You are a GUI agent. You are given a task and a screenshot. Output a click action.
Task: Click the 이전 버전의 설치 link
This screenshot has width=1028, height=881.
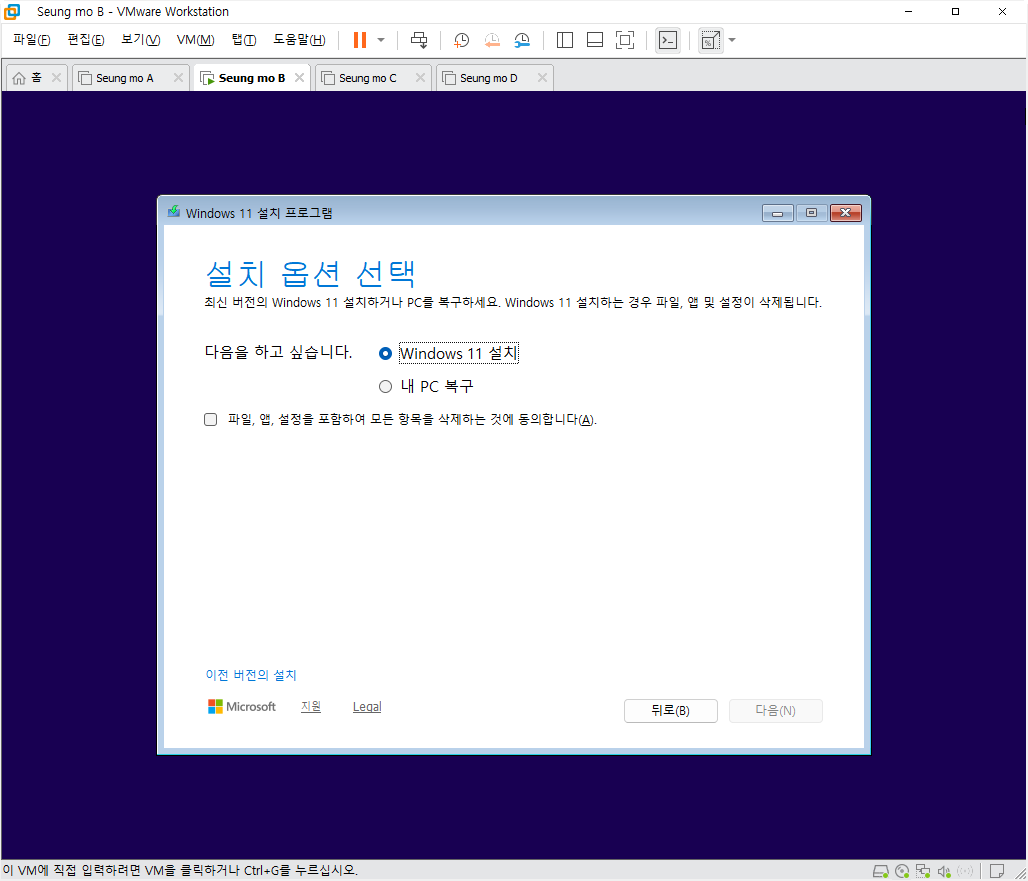pyautogui.click(x=251, y=675)
